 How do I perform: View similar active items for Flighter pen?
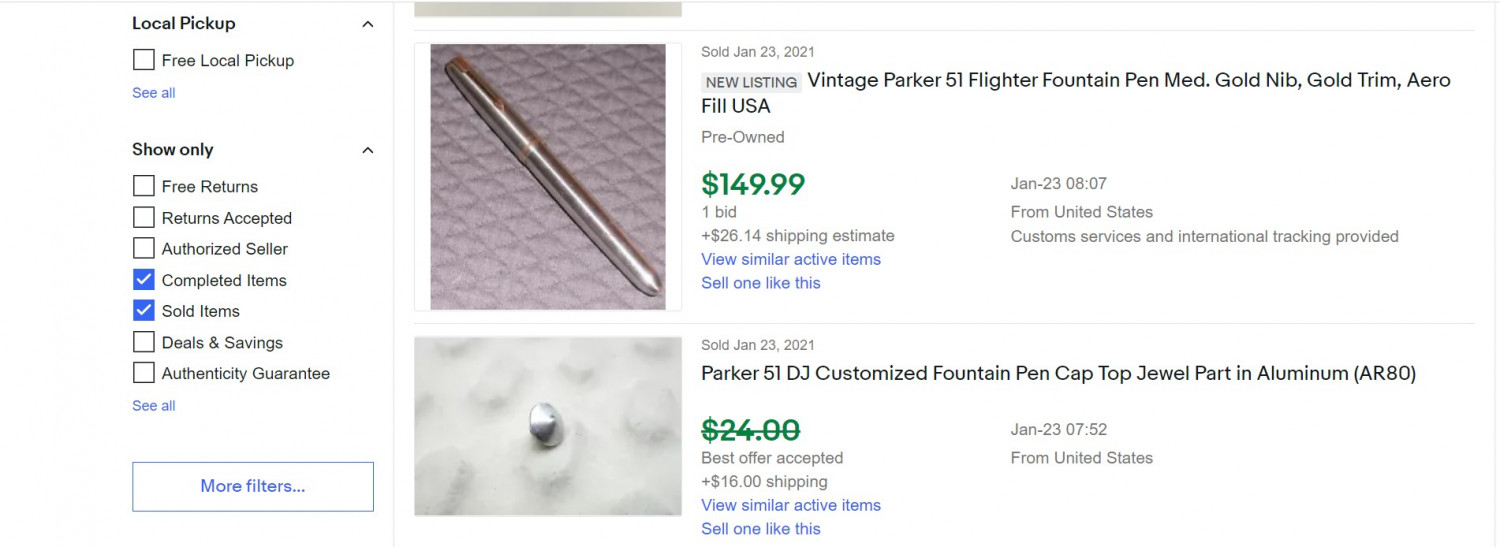click(x=791, y=259)
